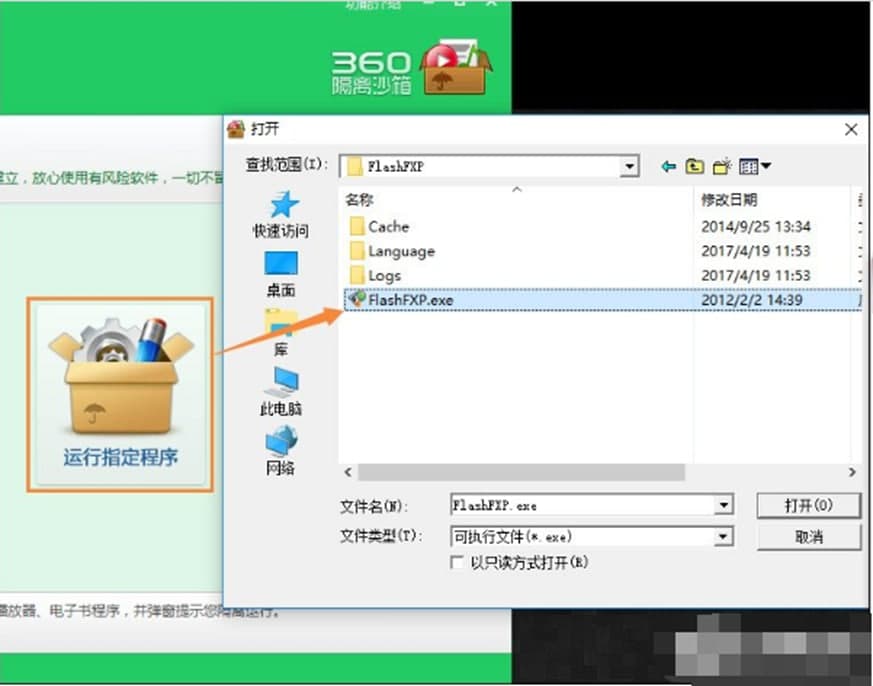Screen dimensions: 873x686
Task: Select Network (网络) in sidebar
Action: 281,451
